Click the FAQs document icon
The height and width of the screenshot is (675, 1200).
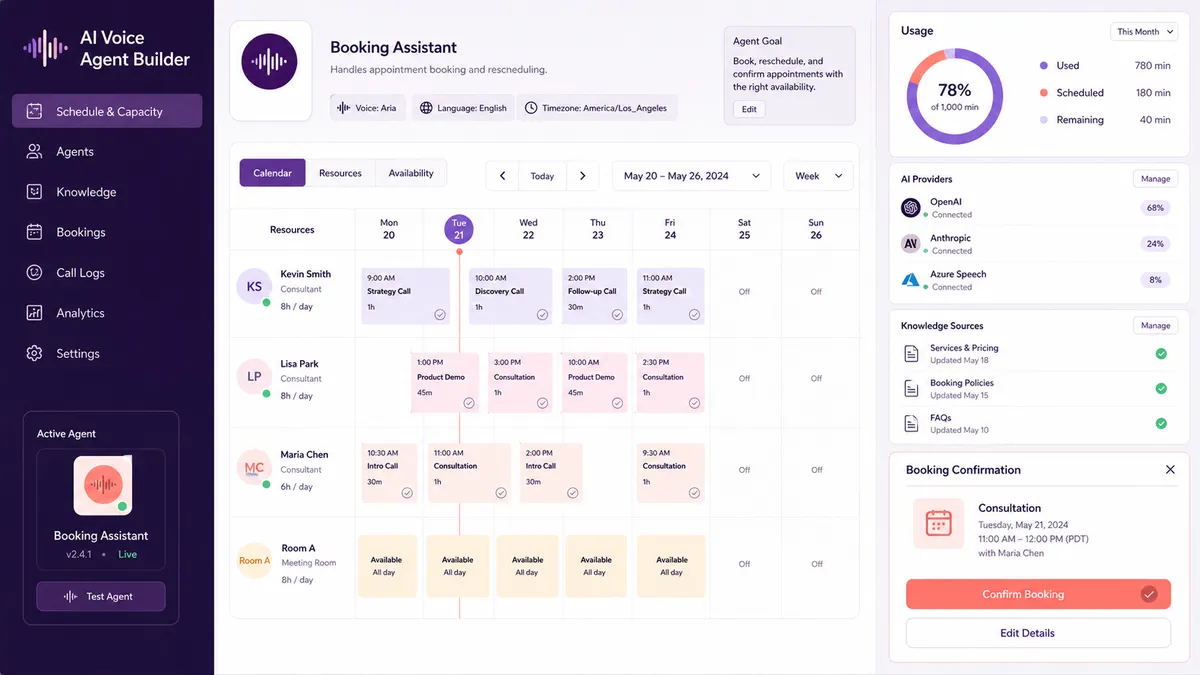(911, 423)
